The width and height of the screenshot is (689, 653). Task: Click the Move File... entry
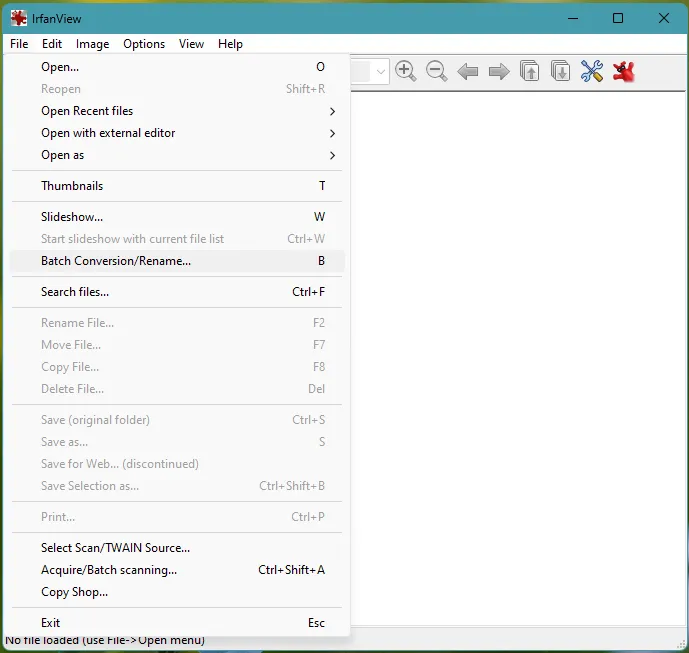click(177, 345)
